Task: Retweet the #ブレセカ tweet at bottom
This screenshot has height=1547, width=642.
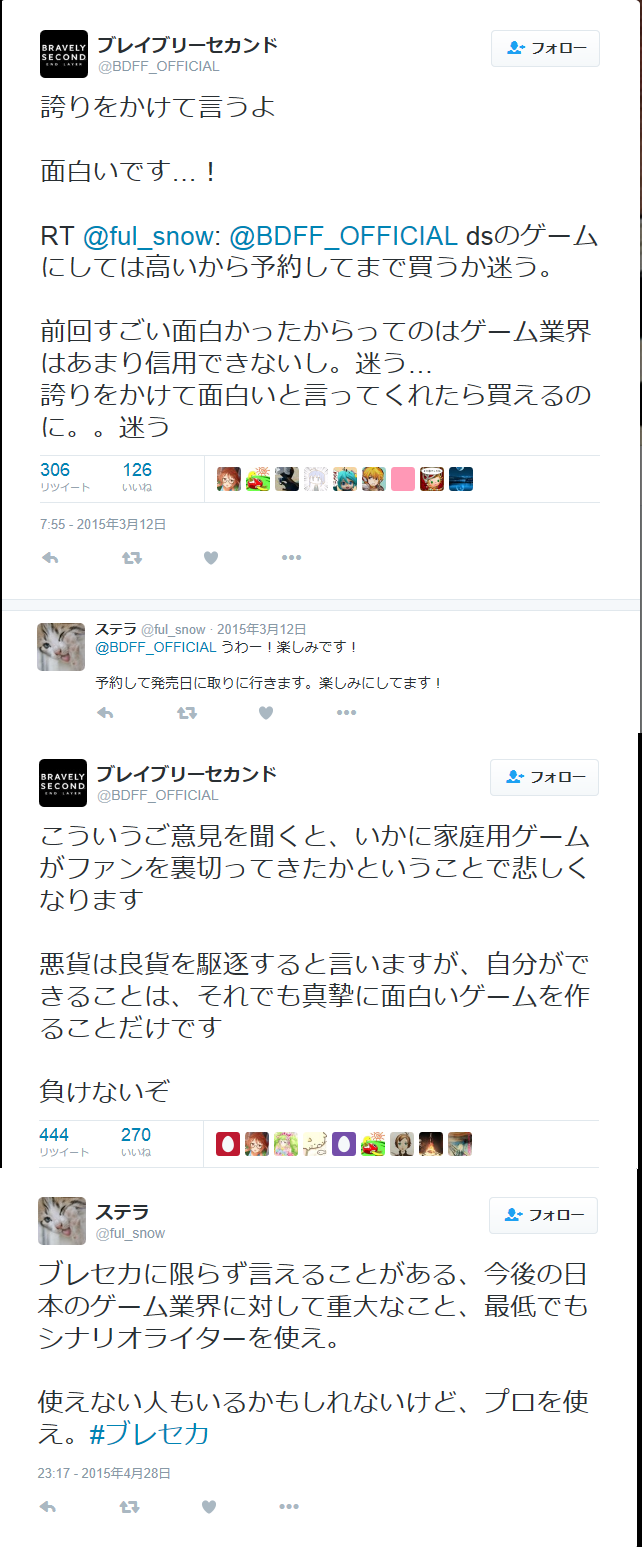Action: point(129,1506)
